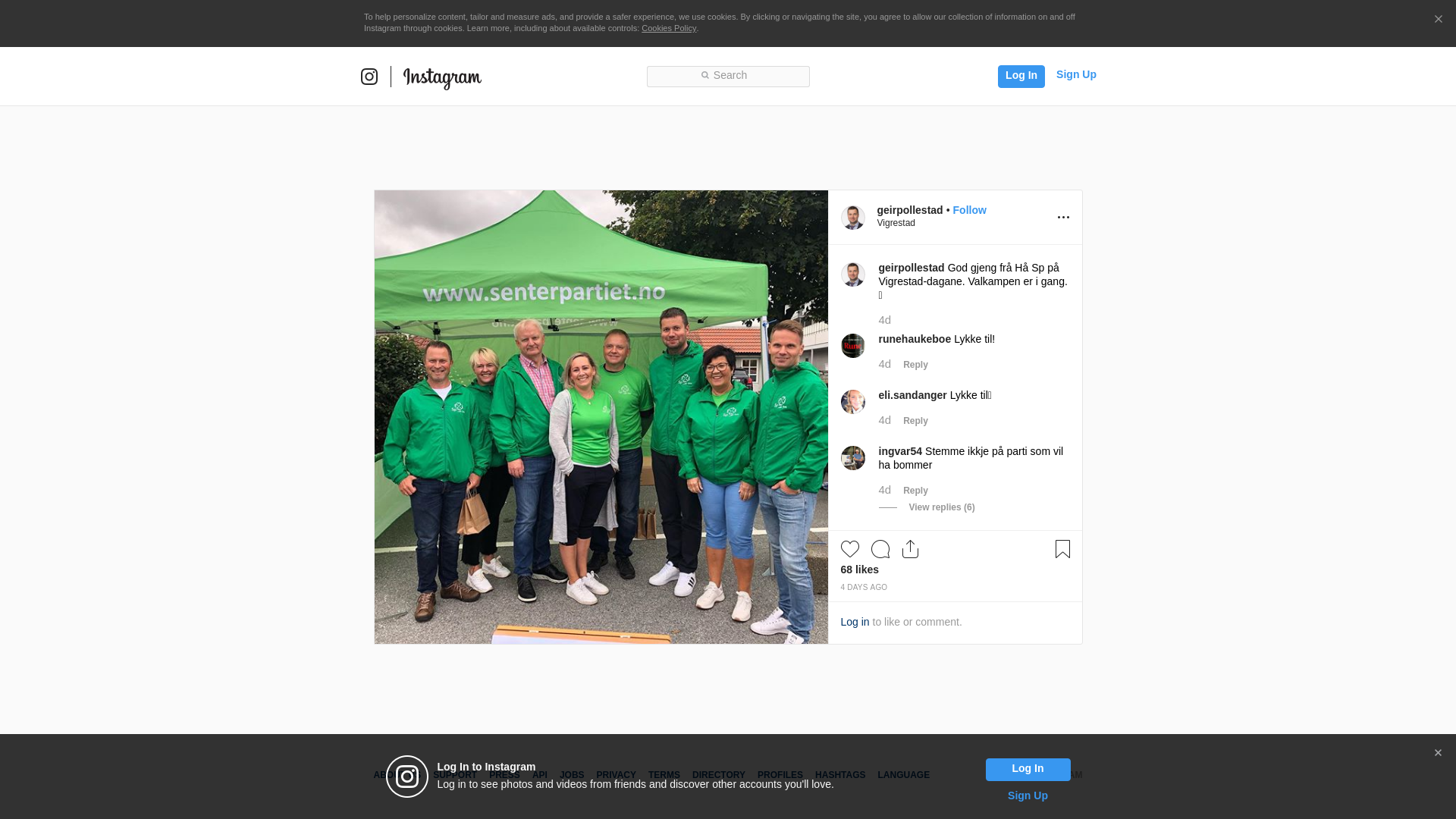This screenshot has height=819, width=1456.
Task: Click 4d timestamp on runehaukeboe's comment
Action: pos(885,364)
